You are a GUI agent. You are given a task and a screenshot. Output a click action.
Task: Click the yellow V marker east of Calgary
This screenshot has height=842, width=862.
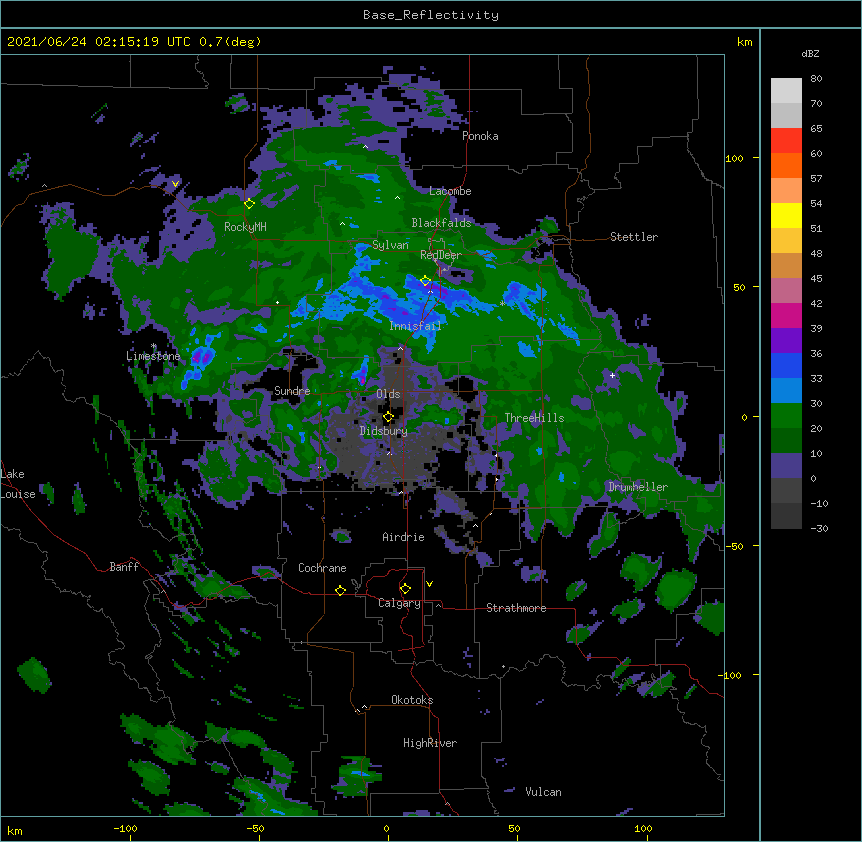[429, 584]
